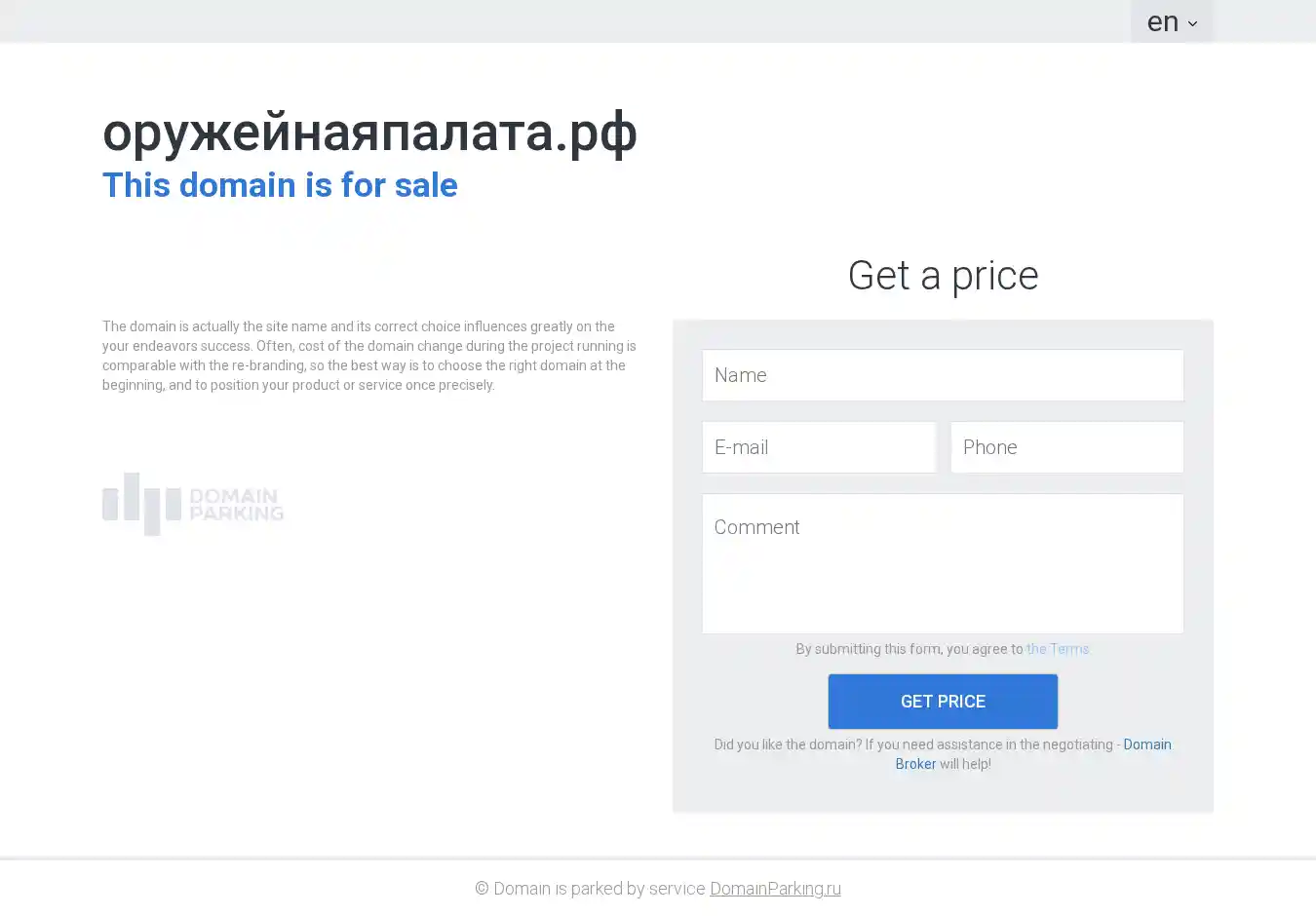This screenshot has width=1316, height=916.
Task: Click the "By submitting this form" notice
Action: (x=909, y=649)
